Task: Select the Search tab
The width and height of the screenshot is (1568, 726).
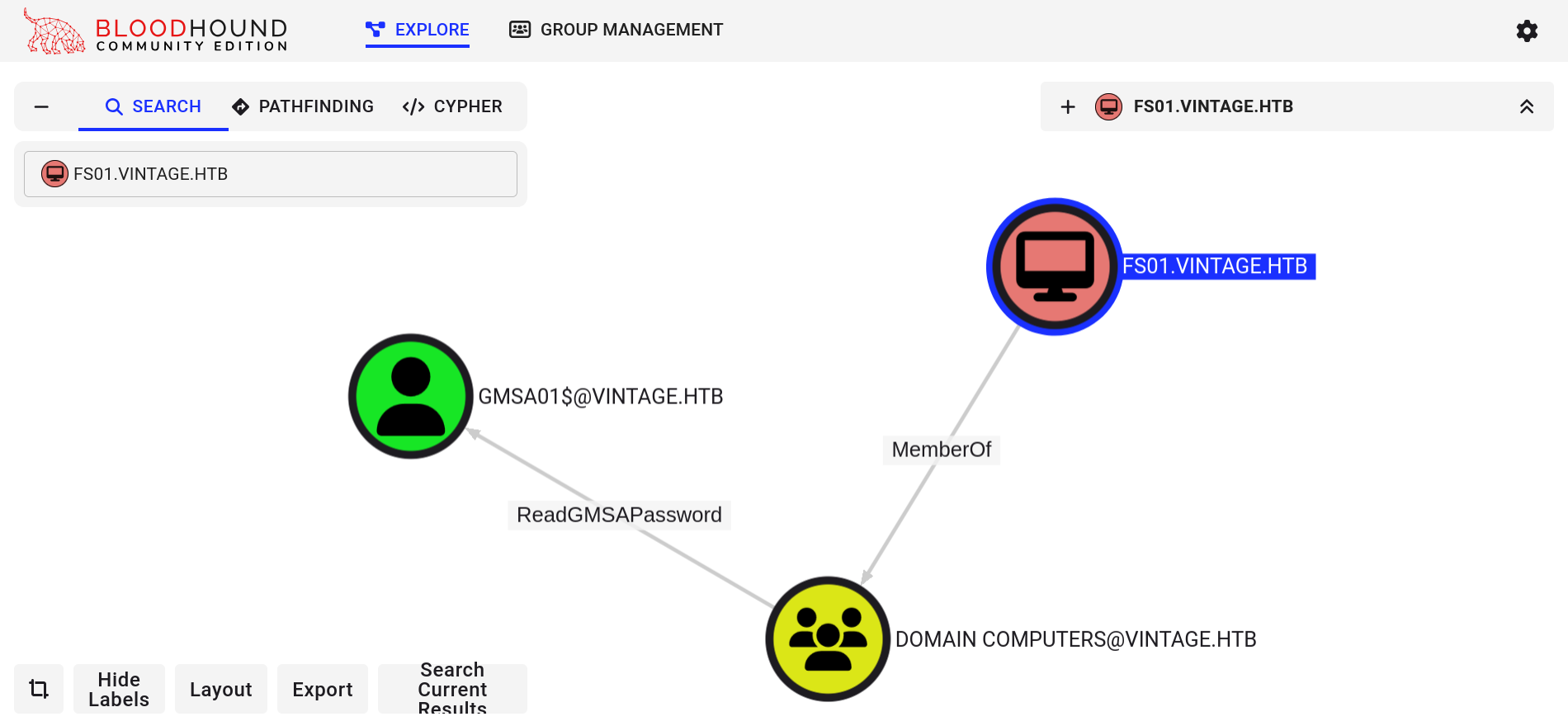Action: 153,106
